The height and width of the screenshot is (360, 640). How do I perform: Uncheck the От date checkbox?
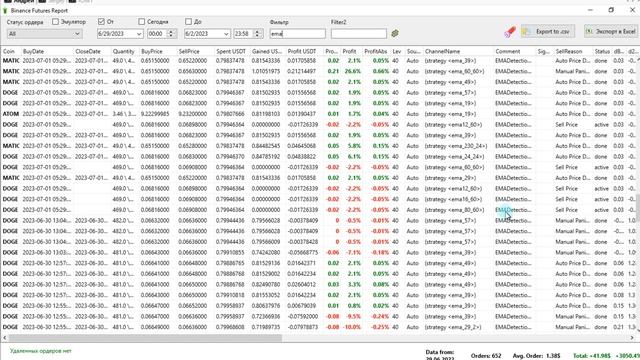pyautogui.click(x=101, y=21)
